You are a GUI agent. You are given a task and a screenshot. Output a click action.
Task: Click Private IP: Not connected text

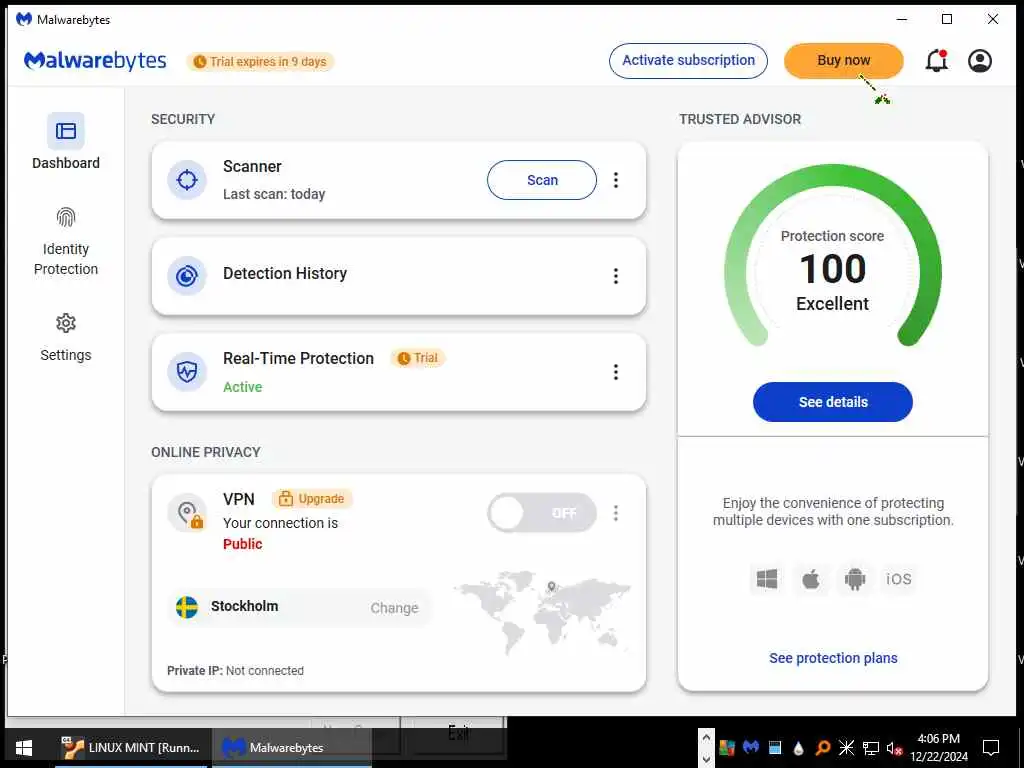[x=235, y=671]
